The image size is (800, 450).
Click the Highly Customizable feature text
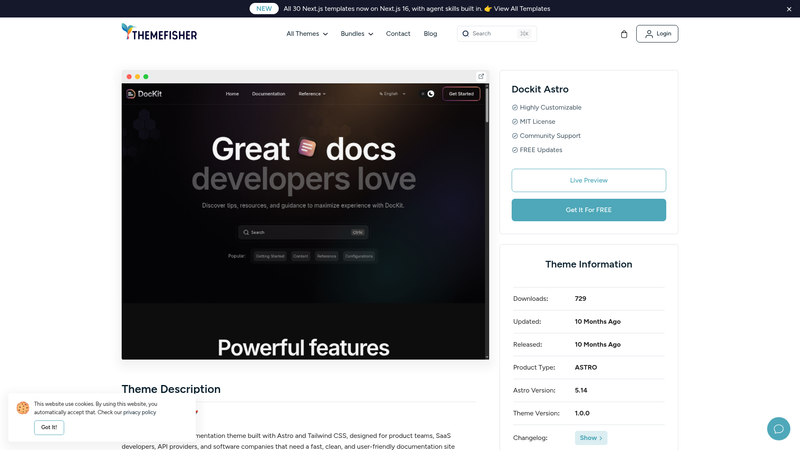coord(551,107)
